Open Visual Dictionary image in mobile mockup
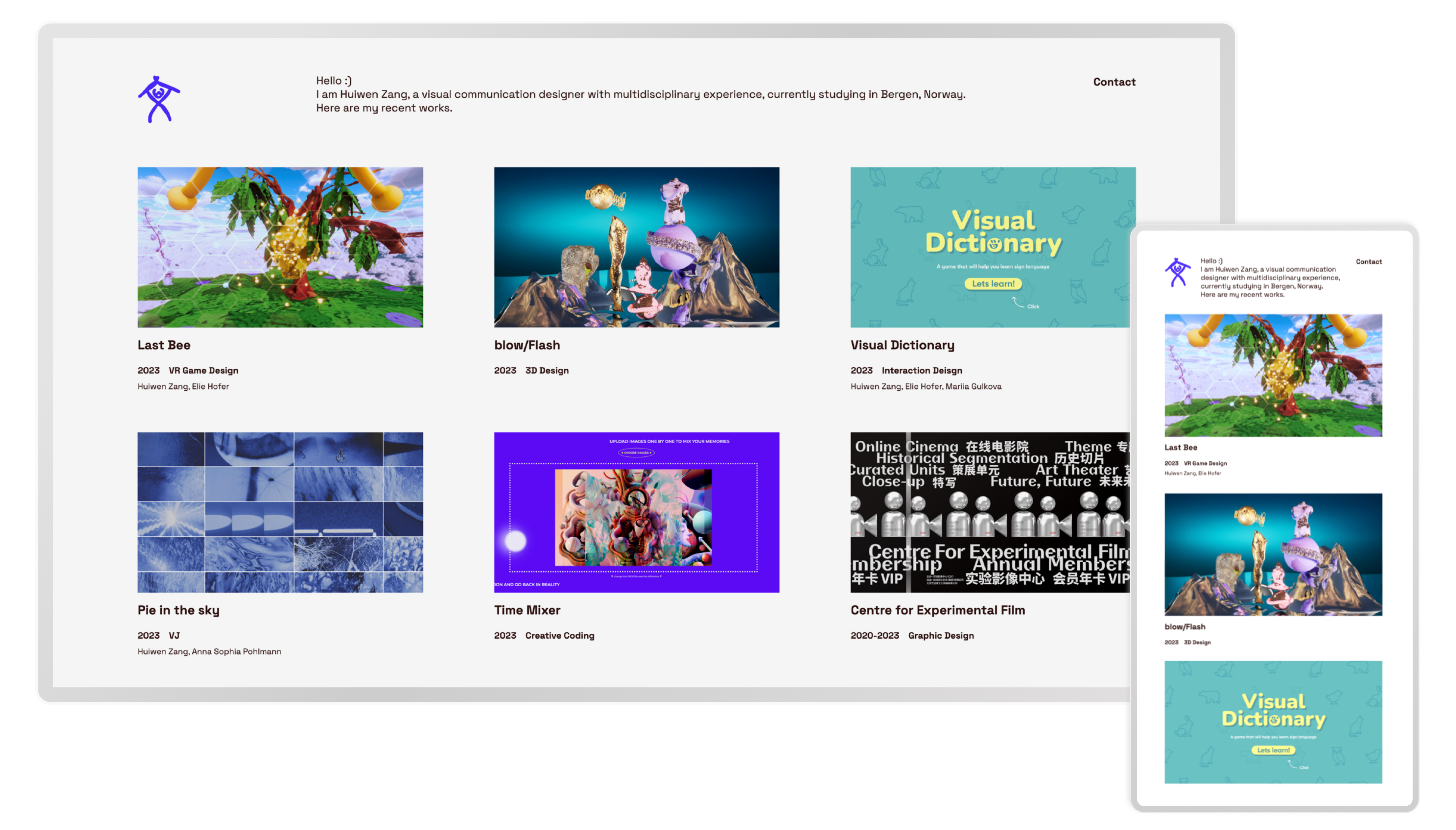The width and height of the screenshot is (1456, 830). click(1273, 722)
